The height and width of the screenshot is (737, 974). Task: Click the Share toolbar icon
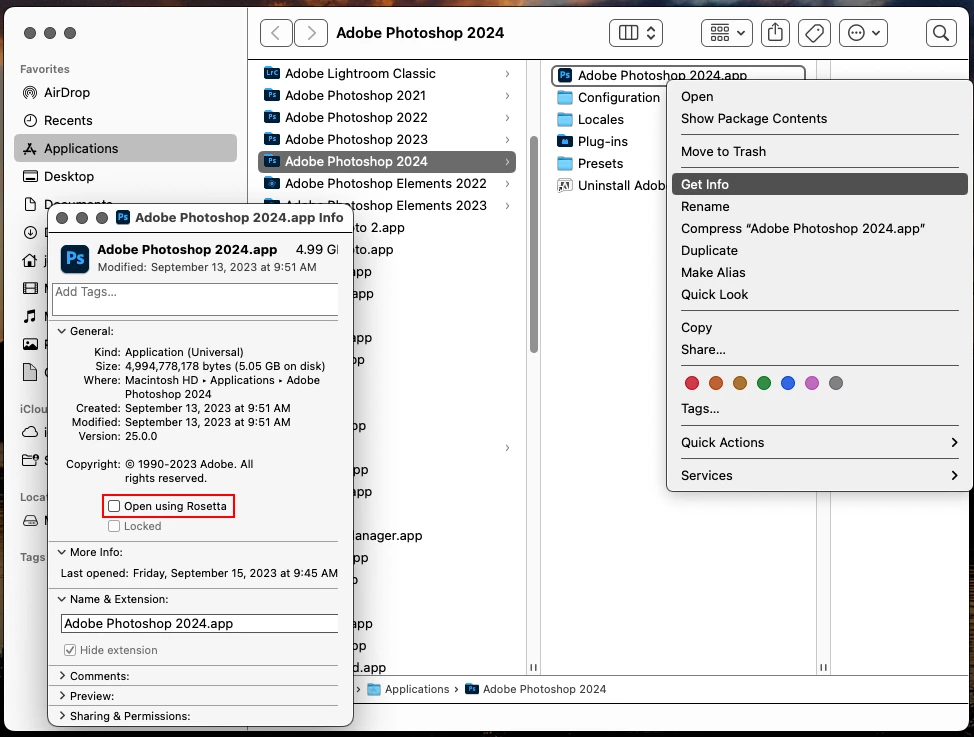(775, 33)
